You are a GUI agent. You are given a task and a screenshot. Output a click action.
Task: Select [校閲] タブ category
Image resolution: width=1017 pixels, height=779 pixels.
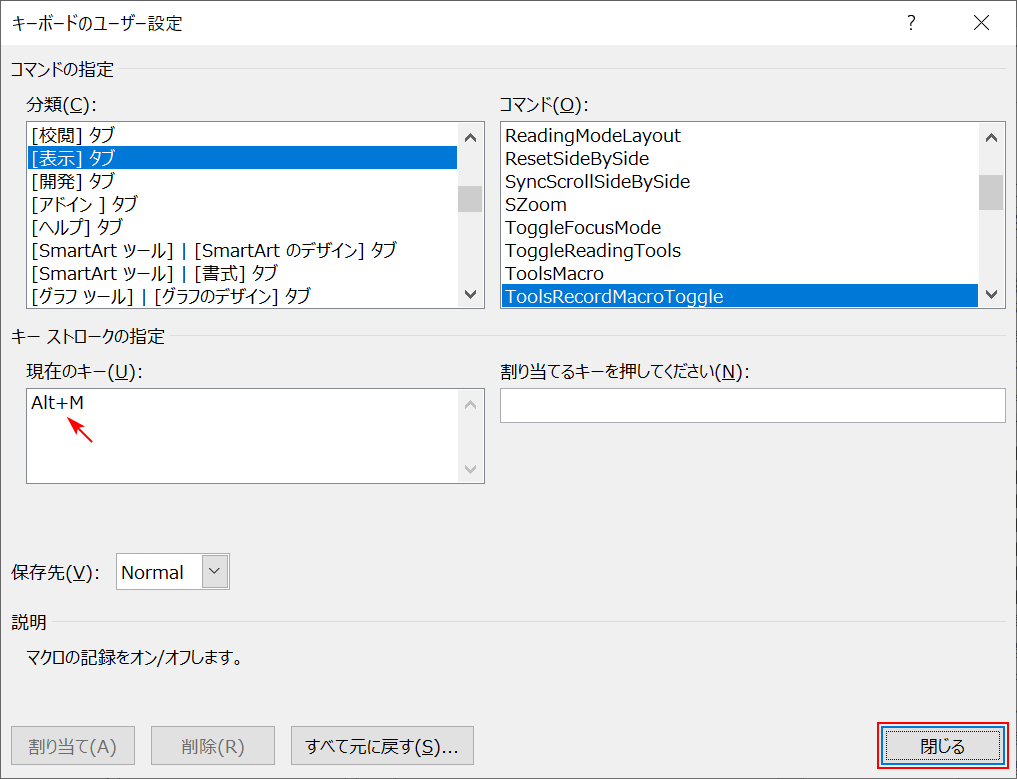(73, 135)
